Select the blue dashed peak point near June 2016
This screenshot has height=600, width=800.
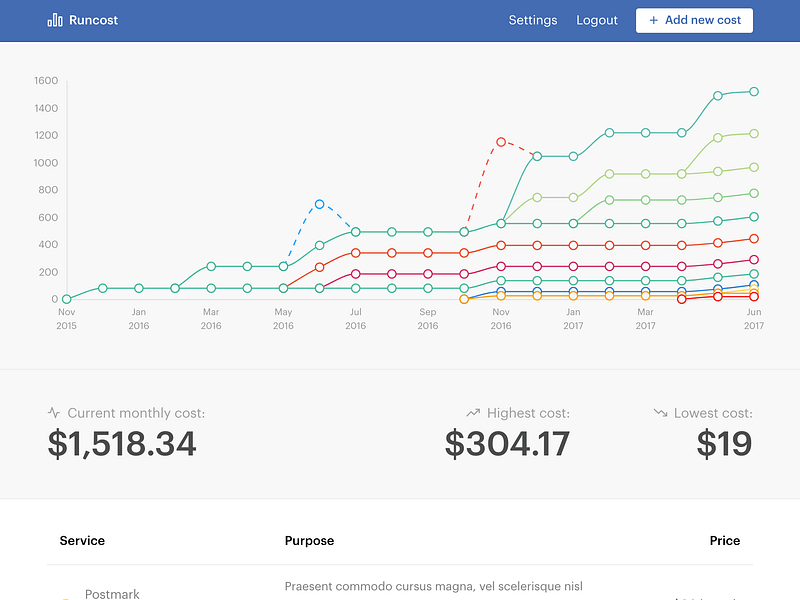[x=319, y=204]
